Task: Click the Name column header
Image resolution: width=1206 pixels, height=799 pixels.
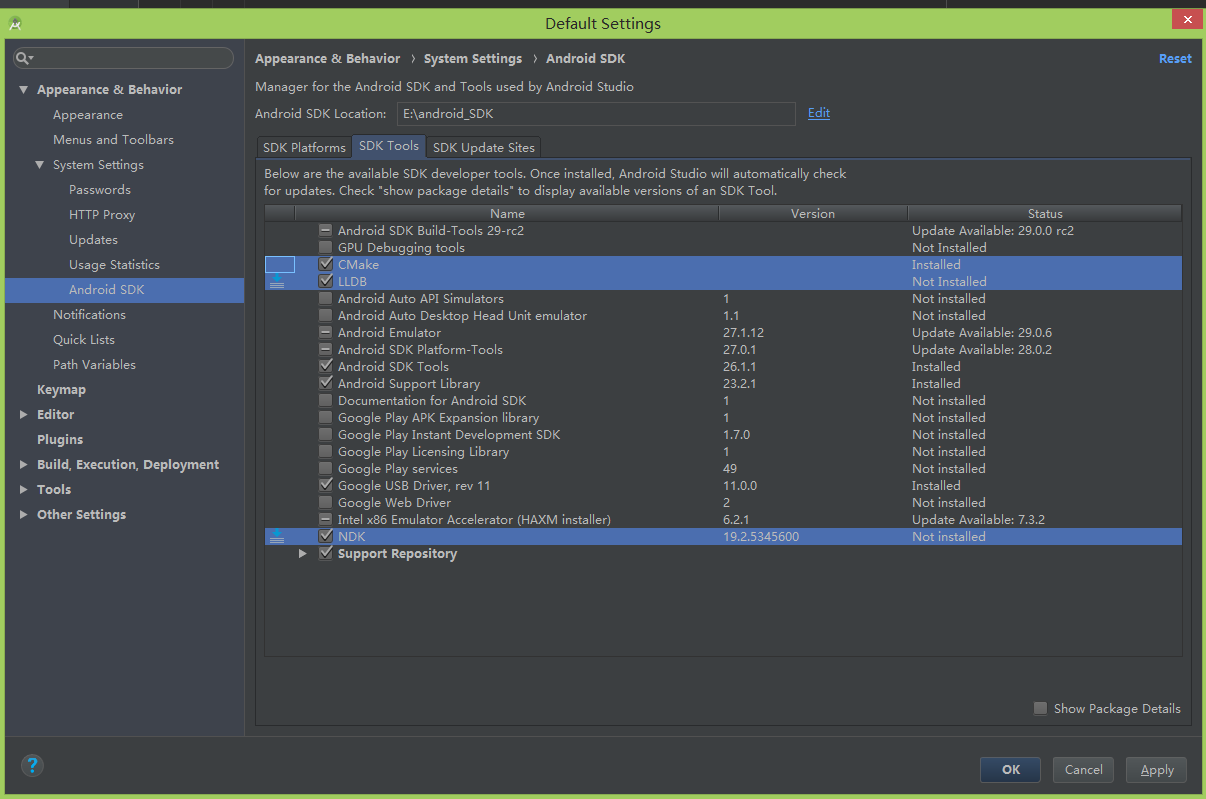Action: 507,213
